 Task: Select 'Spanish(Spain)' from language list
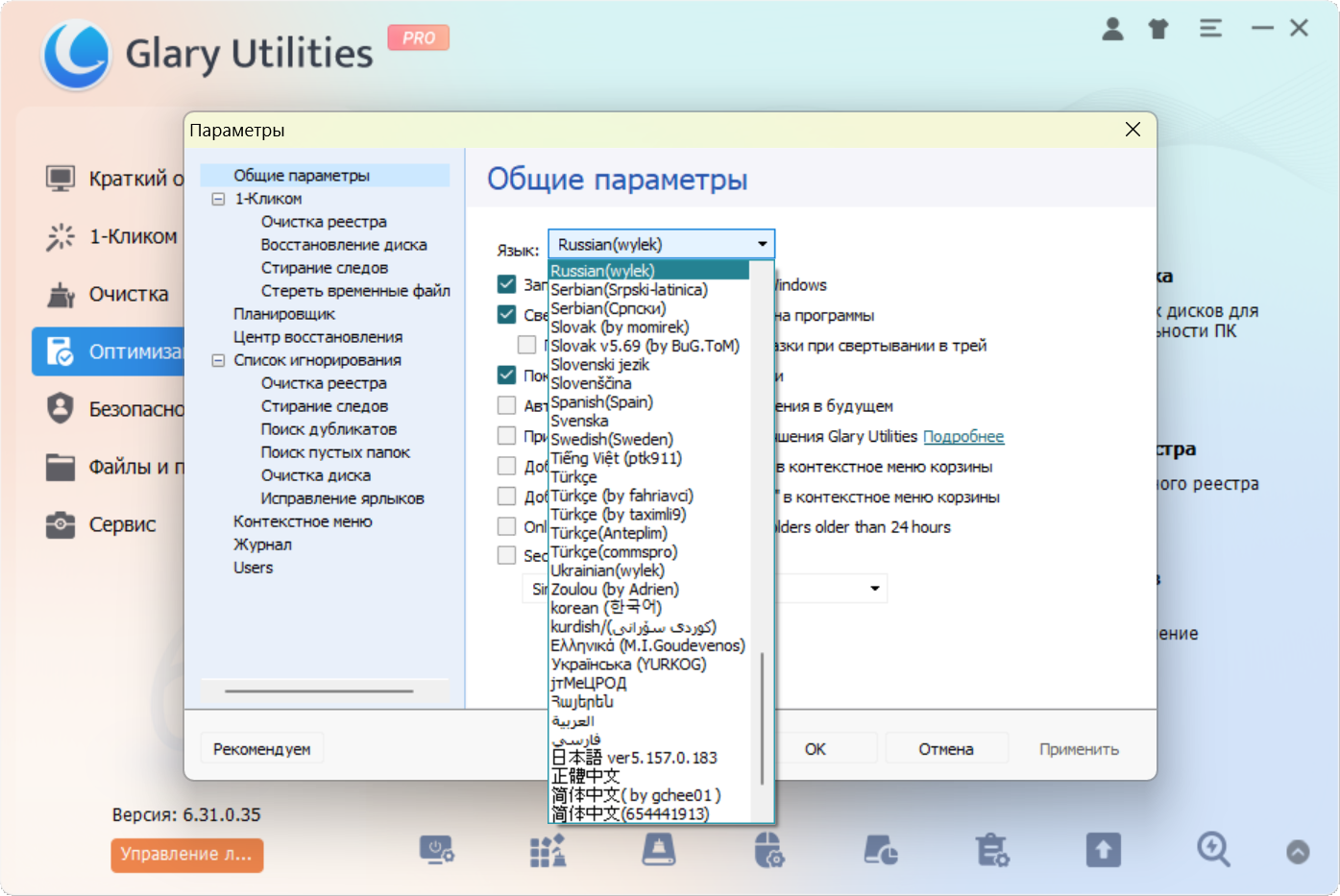[601, 401]
